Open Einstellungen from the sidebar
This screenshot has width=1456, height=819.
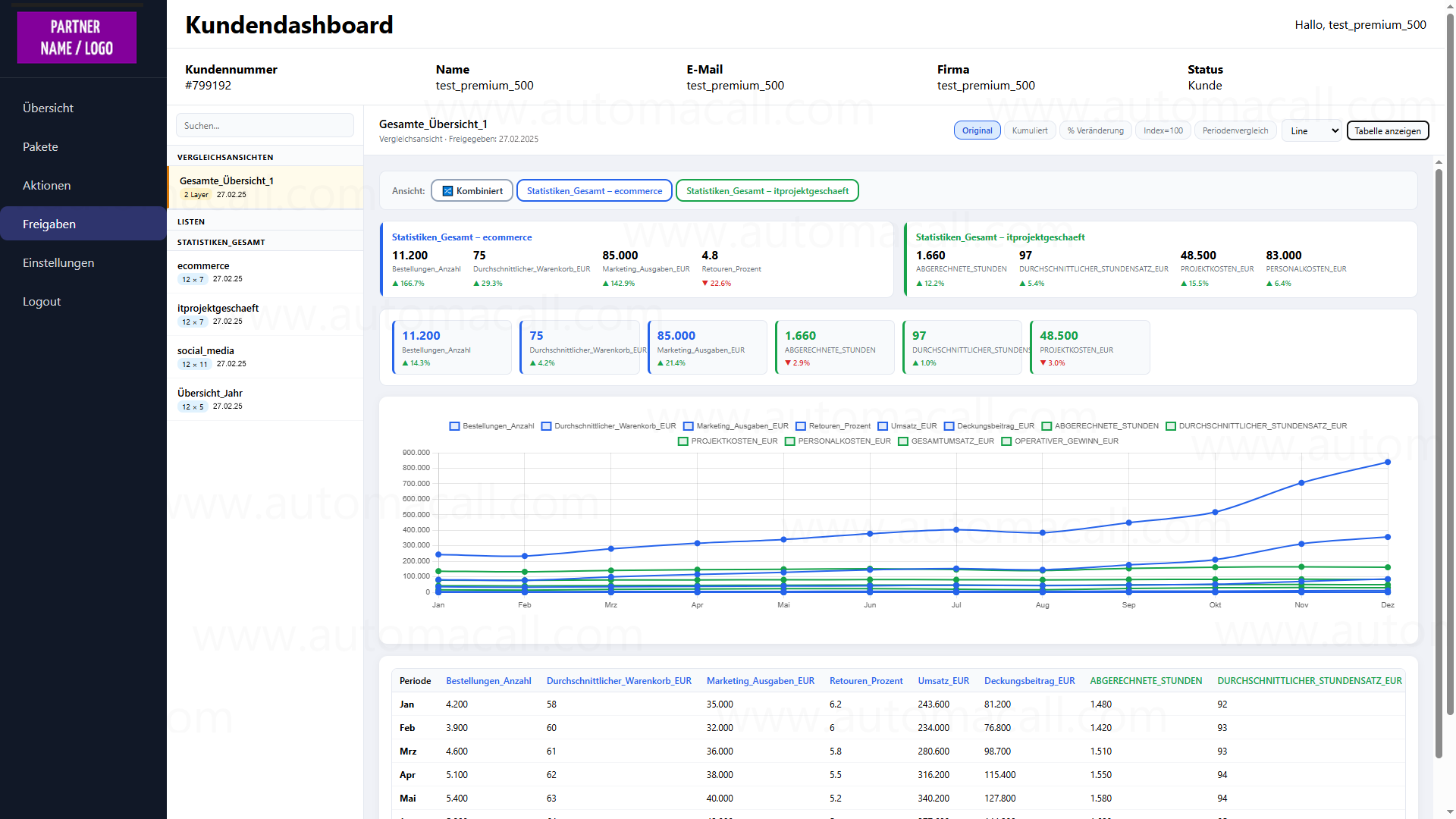click(x=58, y=262)
